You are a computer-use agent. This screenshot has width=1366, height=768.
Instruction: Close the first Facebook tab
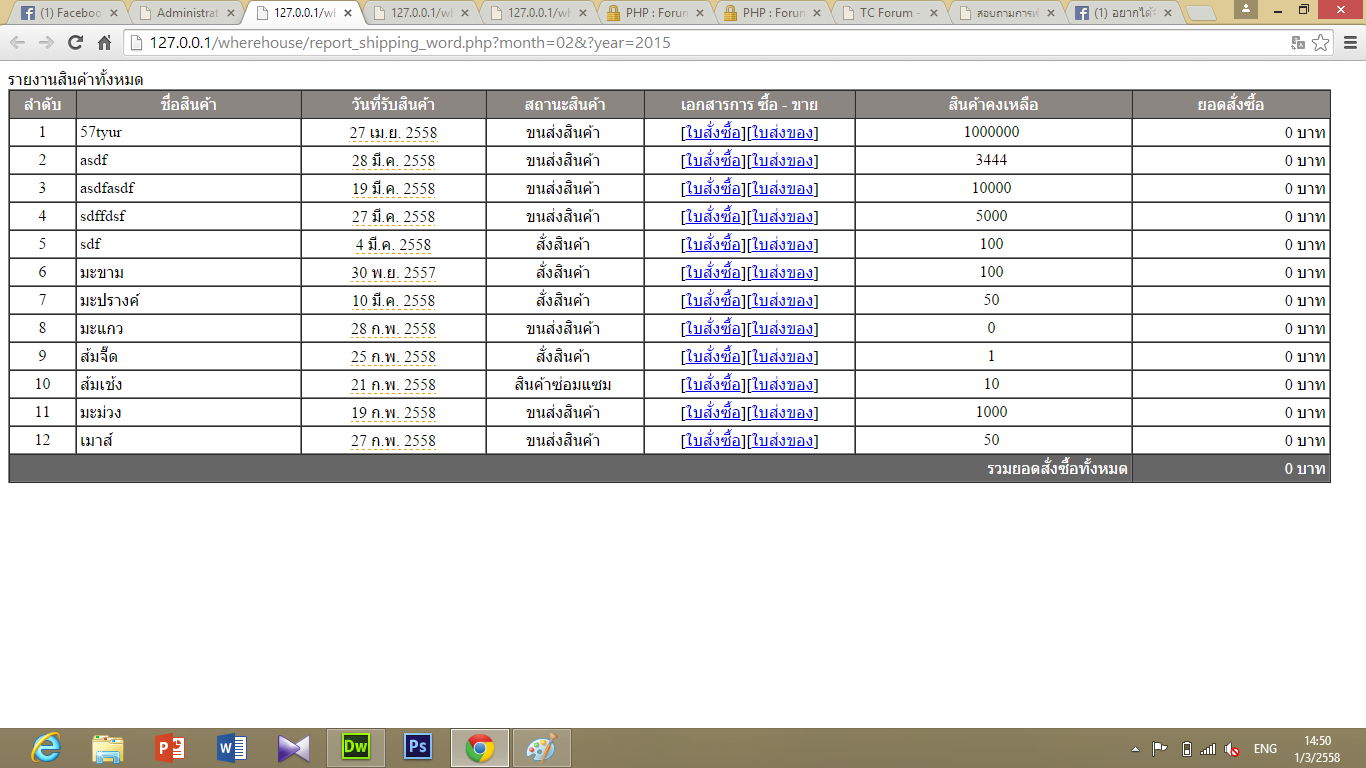coord(113,14)
